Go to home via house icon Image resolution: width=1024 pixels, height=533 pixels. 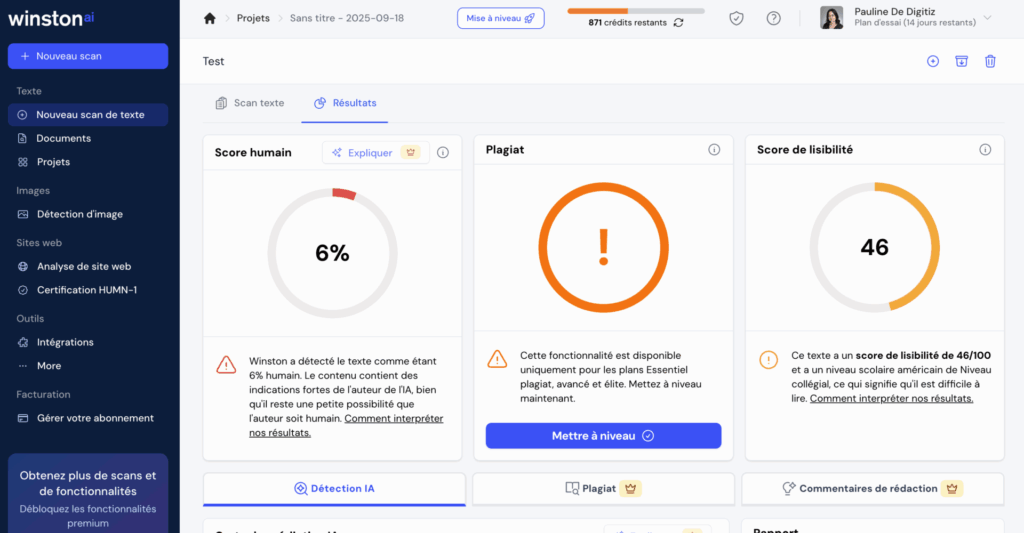pos(210,18)
